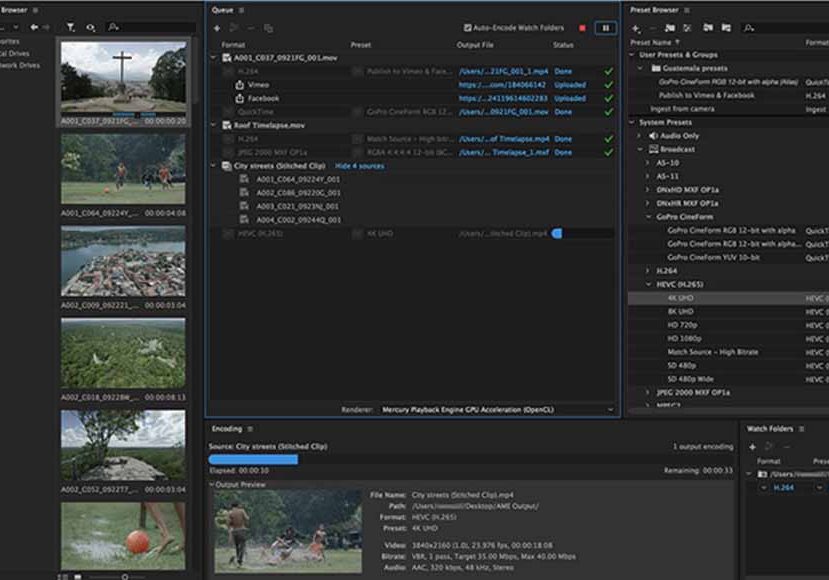Open the Queue panel menu
Viewport: 829px width, 580px height.
pos(243,10)
